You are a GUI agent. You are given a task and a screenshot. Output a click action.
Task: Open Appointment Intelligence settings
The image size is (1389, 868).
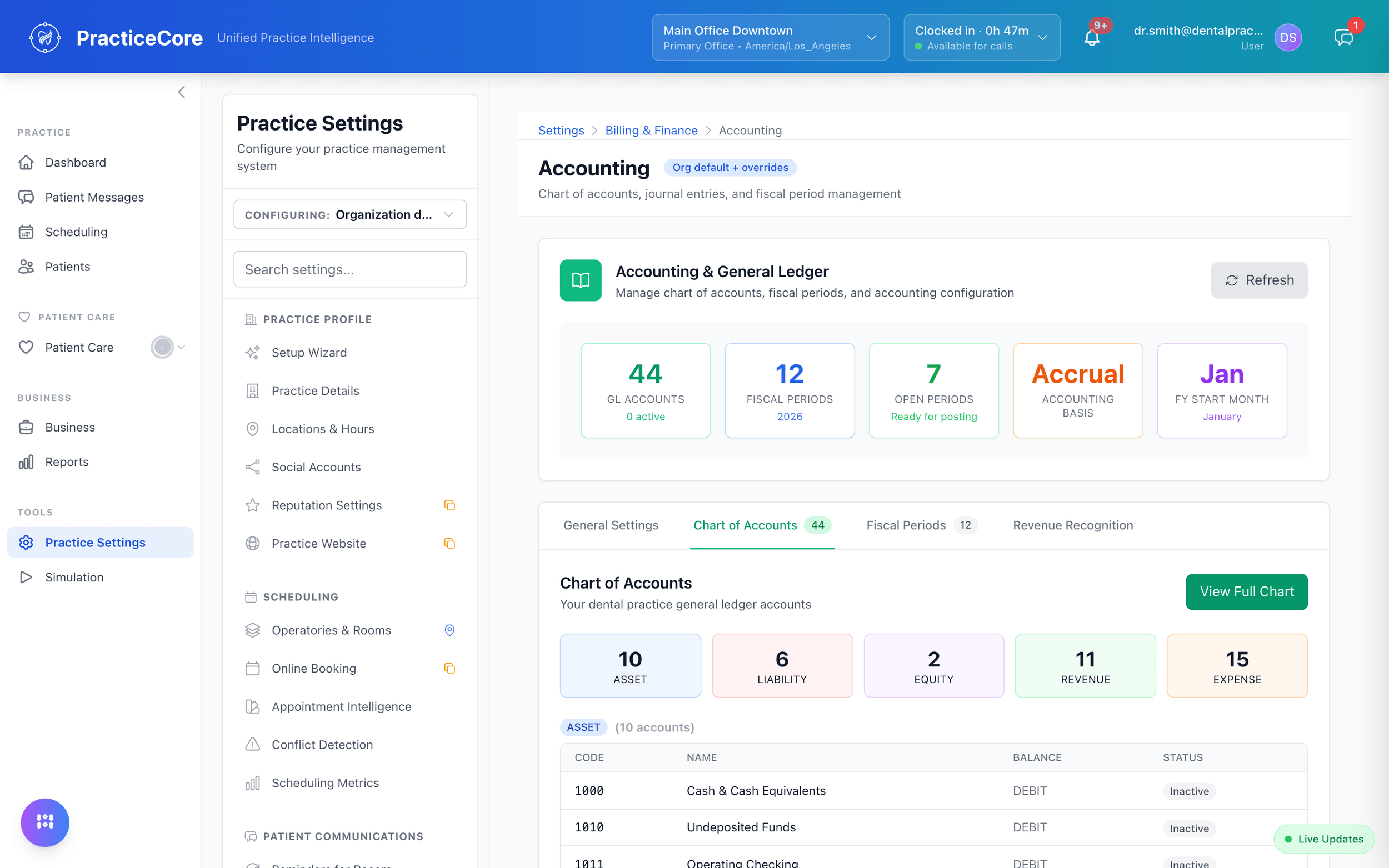click(x=350, y=706)
